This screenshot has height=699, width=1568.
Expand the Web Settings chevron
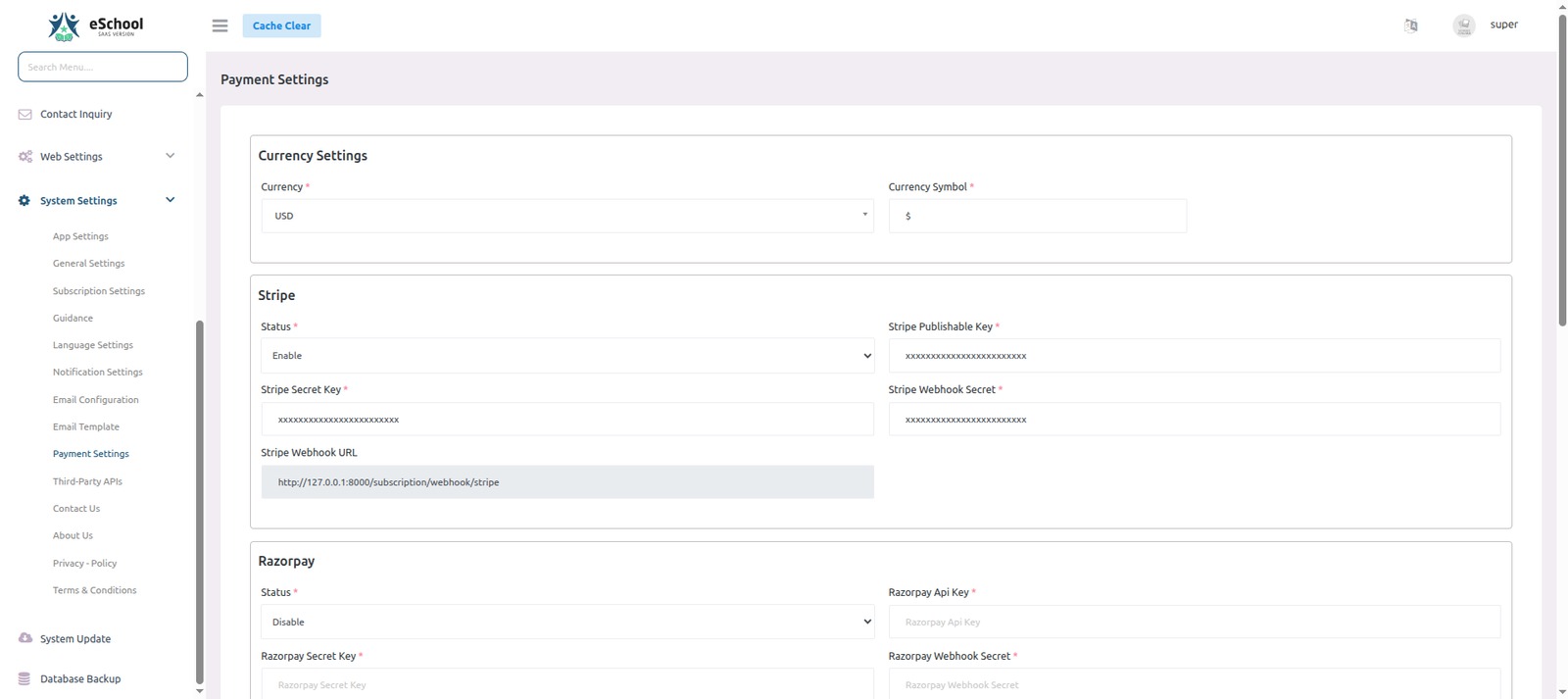click(x=170, y=156)
